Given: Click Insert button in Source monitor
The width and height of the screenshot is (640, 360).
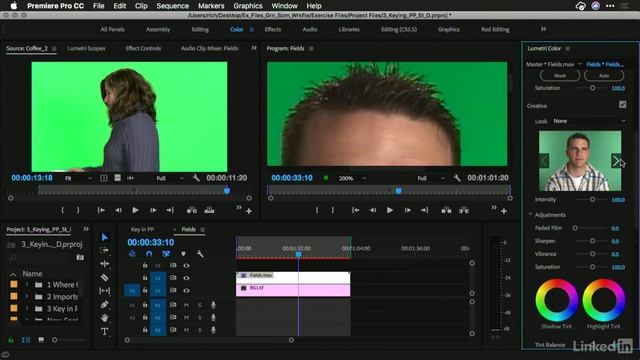Looking at the screenshot, I should (191, 210).
